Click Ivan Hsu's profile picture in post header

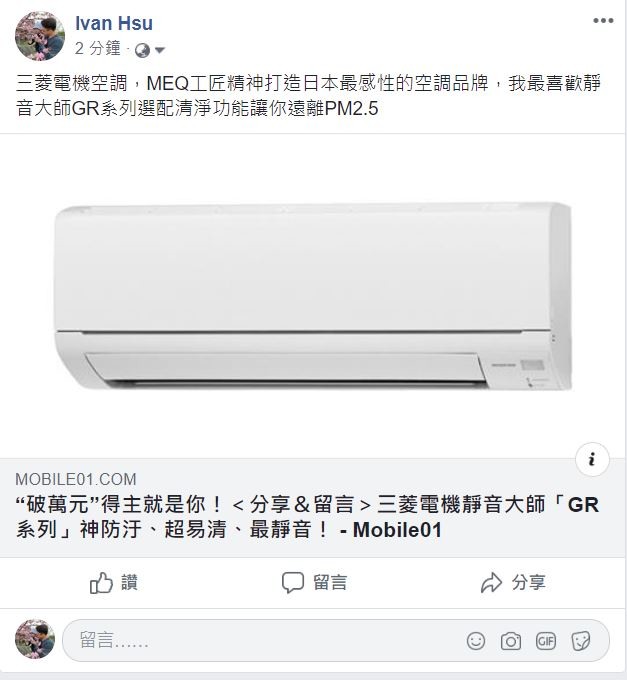pos(40,36)
